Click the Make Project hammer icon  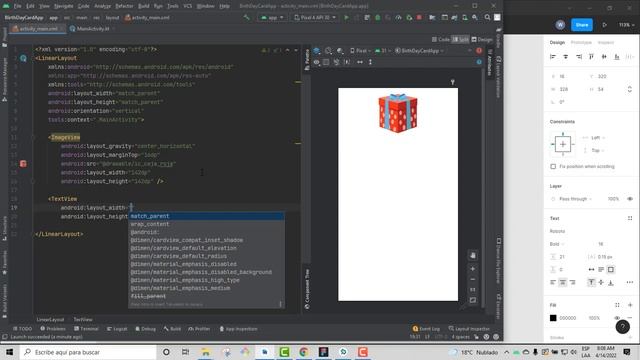(x=247, y=18)
